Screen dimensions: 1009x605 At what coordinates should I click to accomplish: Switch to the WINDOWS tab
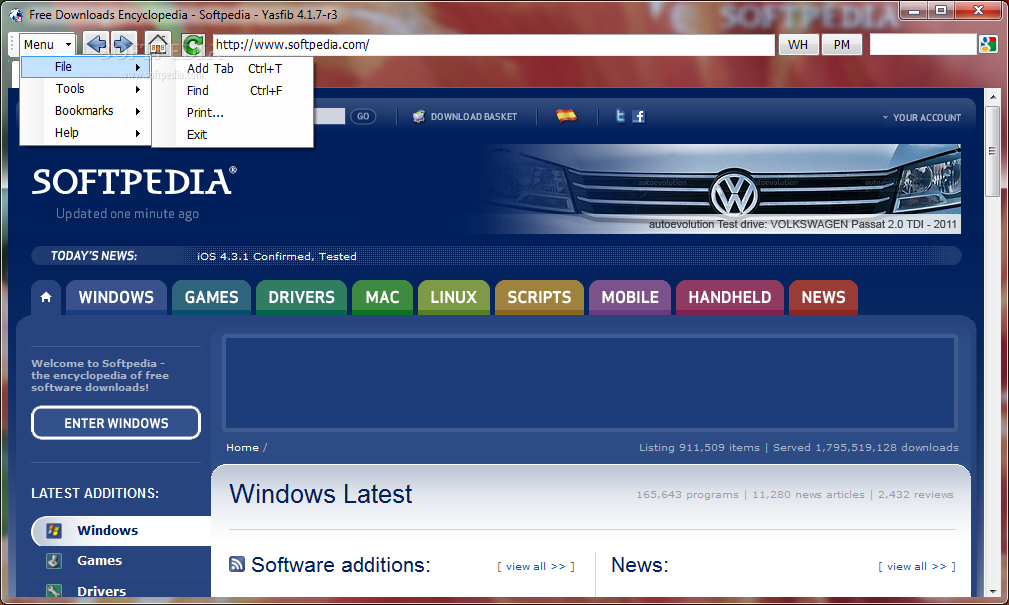pyautogui.click(x=116, y=297)
